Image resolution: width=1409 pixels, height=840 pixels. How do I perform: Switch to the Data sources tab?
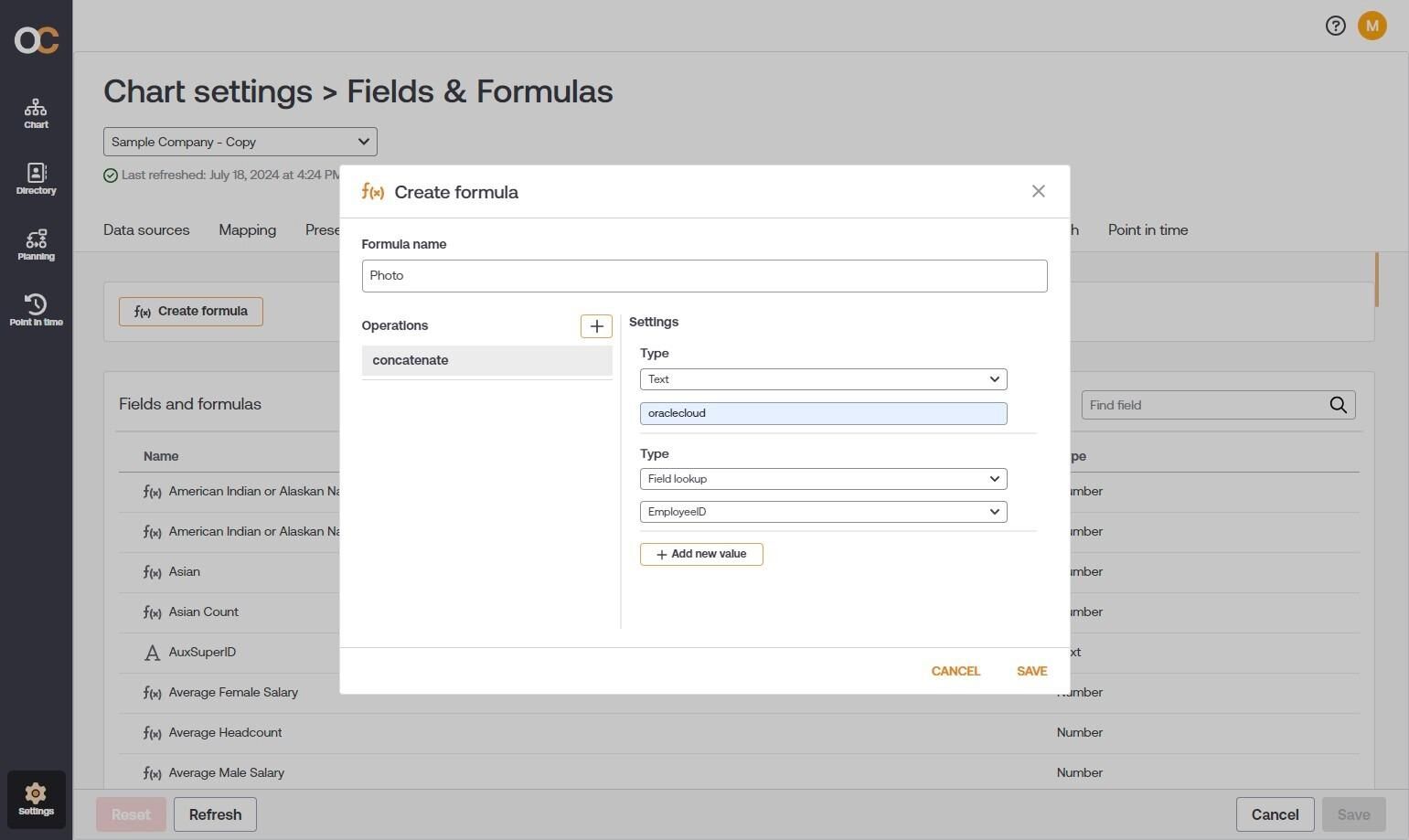(146, 230)
